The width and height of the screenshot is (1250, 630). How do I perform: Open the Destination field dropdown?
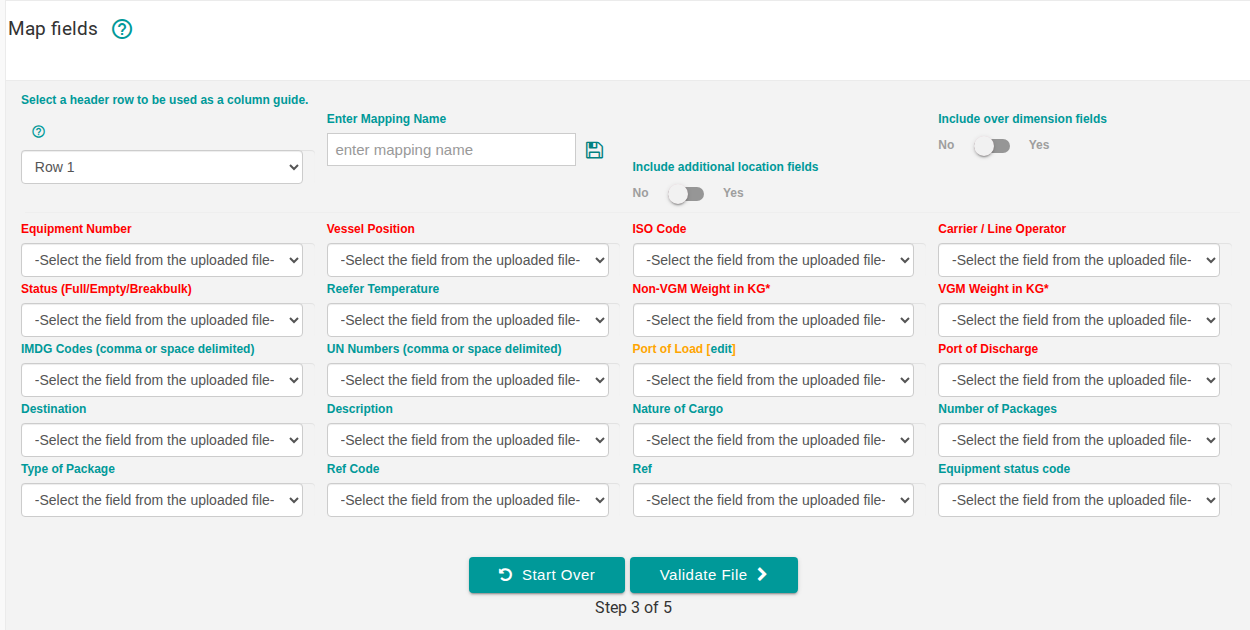click(162, 440)
